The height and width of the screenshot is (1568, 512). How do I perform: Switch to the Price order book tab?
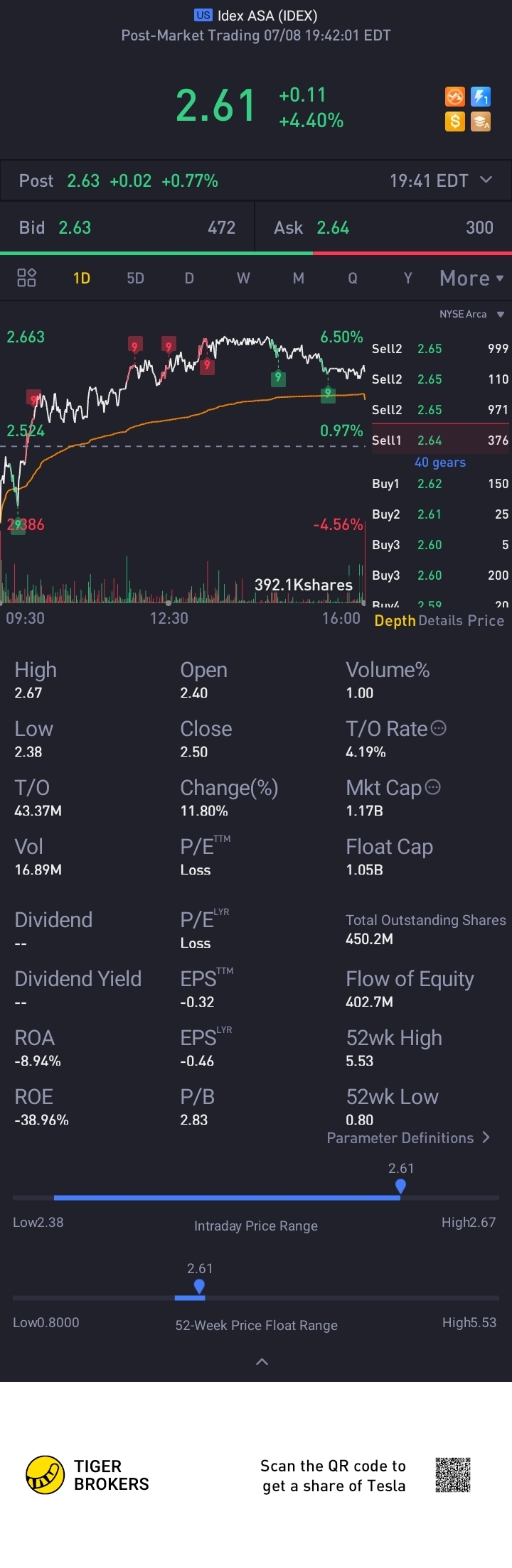pos(486,620)
